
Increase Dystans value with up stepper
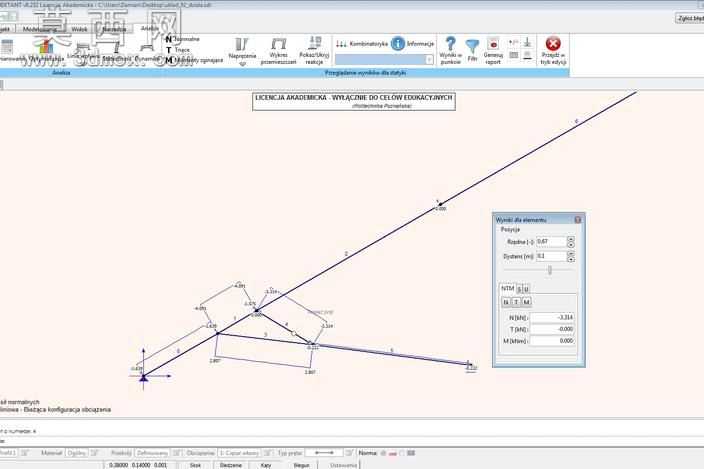click(571, 254)
